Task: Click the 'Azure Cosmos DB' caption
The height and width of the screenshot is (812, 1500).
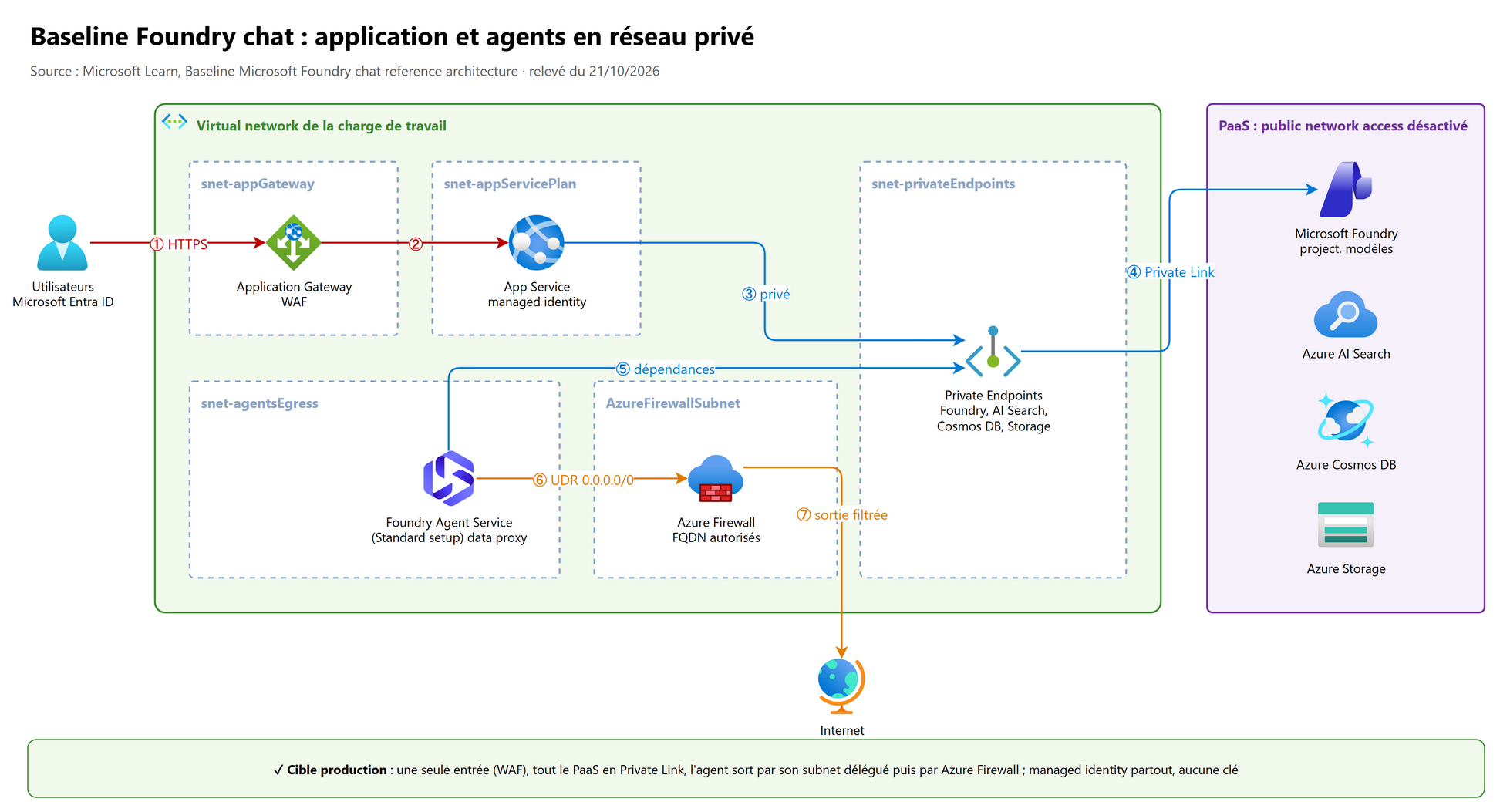Action: coord(1346,465)
